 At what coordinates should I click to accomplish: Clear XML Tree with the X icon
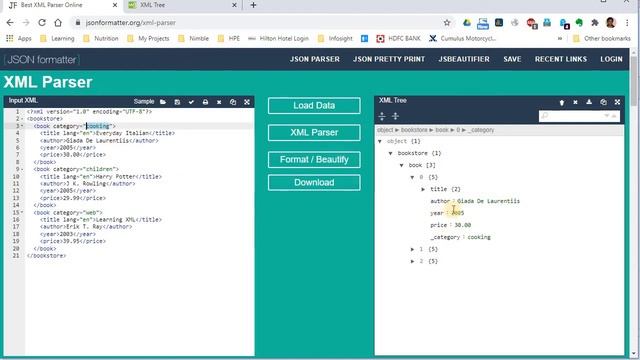tap(576, 102)
